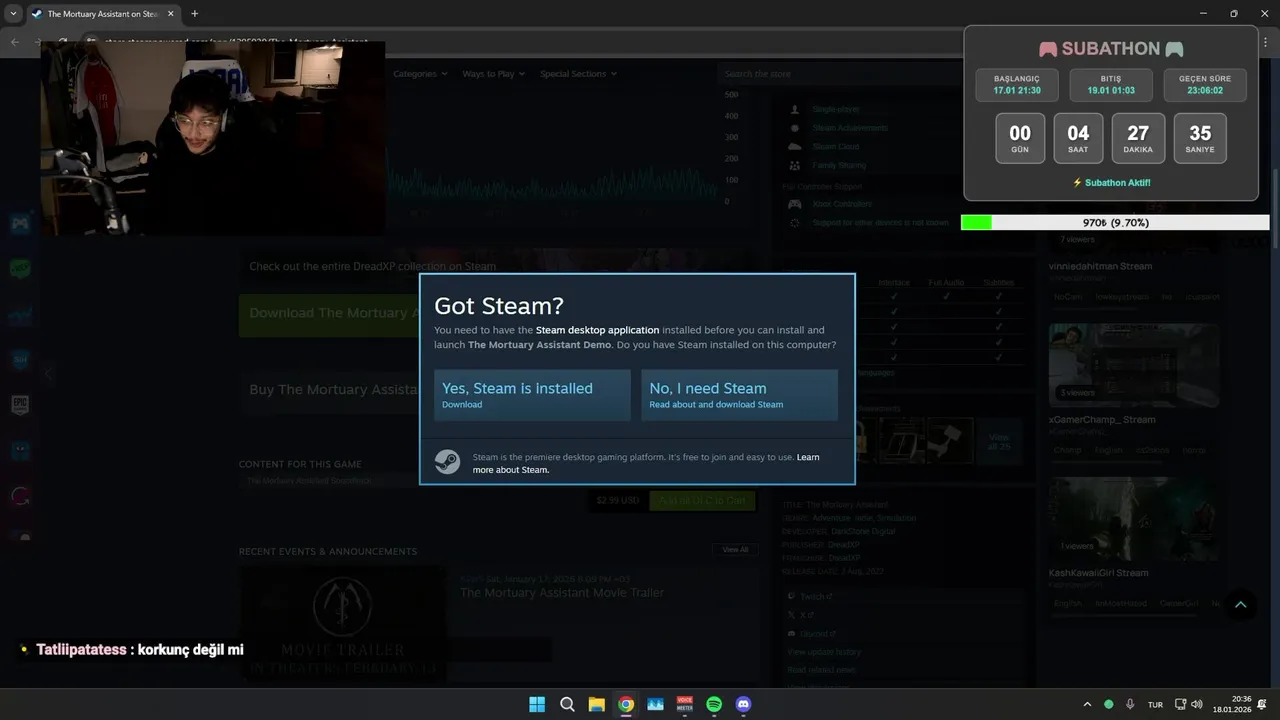
Task: Open the network status tray icon
Action: pyautogui.click(x=1180, y=704)
